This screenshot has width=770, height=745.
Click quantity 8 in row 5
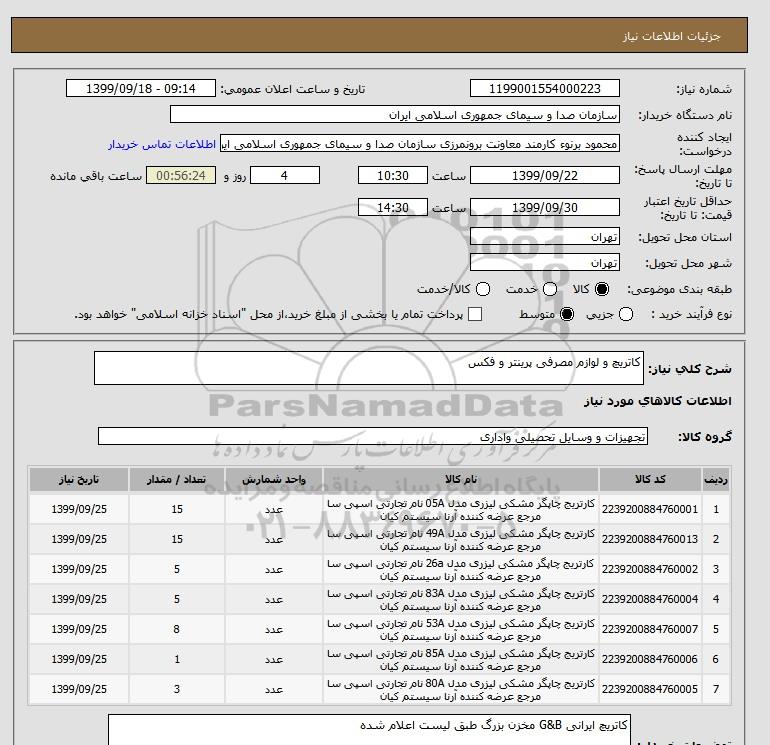pyautogui.click(x=177, y=629)
